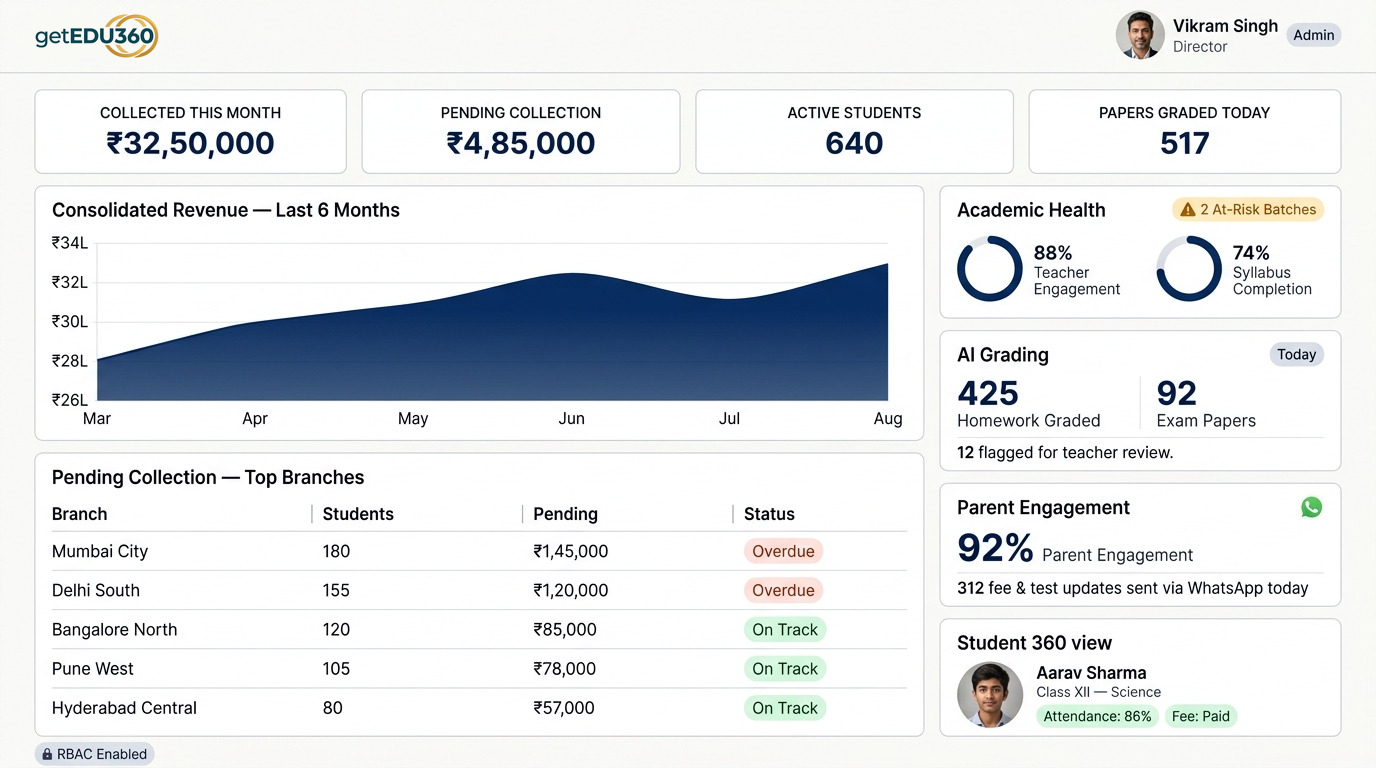The image size is (1376, 768).
Task: Click the On Track status for Hyderabad Central
Action: 785,707
